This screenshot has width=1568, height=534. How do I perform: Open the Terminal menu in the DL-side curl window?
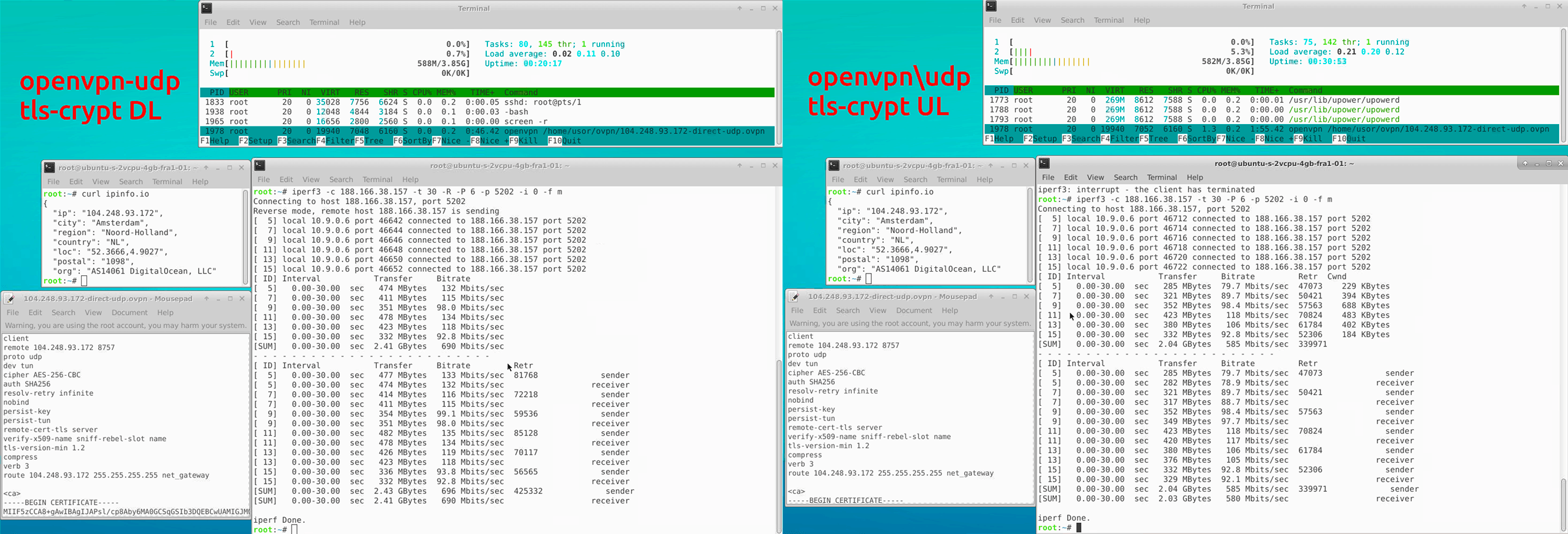167,182
